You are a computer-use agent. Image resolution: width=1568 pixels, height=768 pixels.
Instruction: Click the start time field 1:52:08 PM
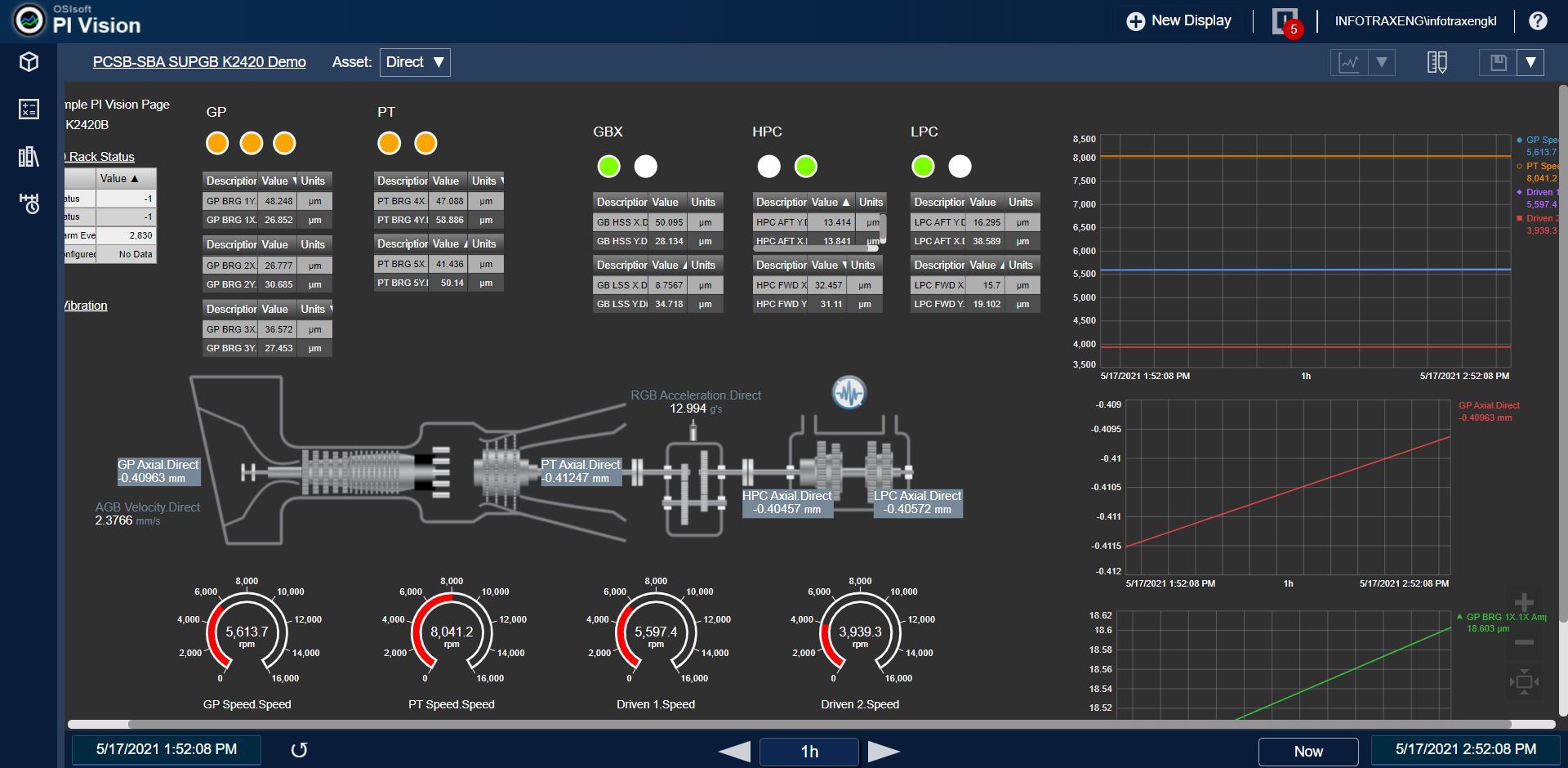tap(167, 749)
